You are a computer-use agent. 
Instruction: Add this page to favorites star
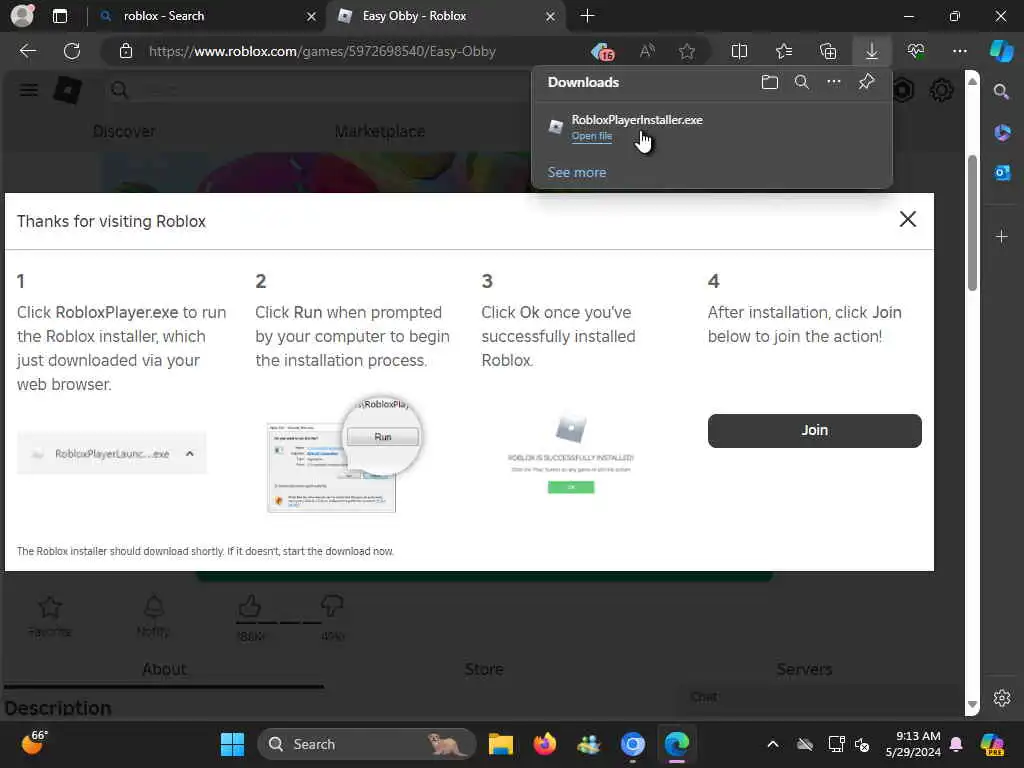coord(686,51)
